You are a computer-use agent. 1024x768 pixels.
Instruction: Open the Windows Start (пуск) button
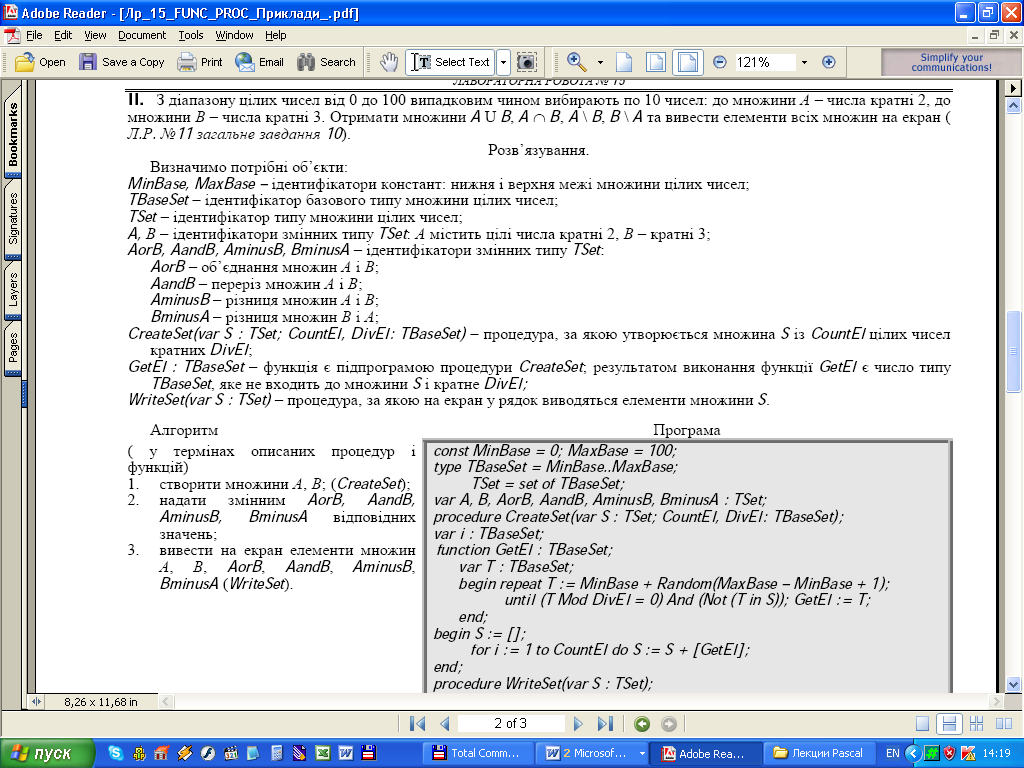tap(47, 753)
